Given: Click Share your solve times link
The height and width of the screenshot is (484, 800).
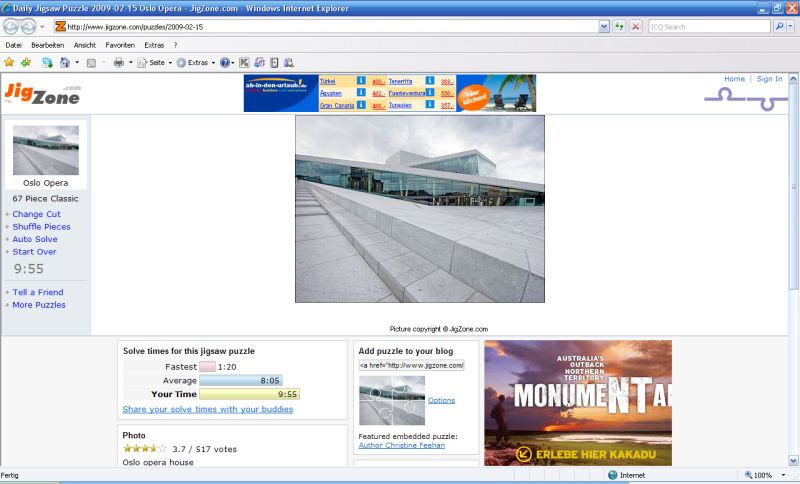Looking at the screenshot, I should (x=208, y=409).
